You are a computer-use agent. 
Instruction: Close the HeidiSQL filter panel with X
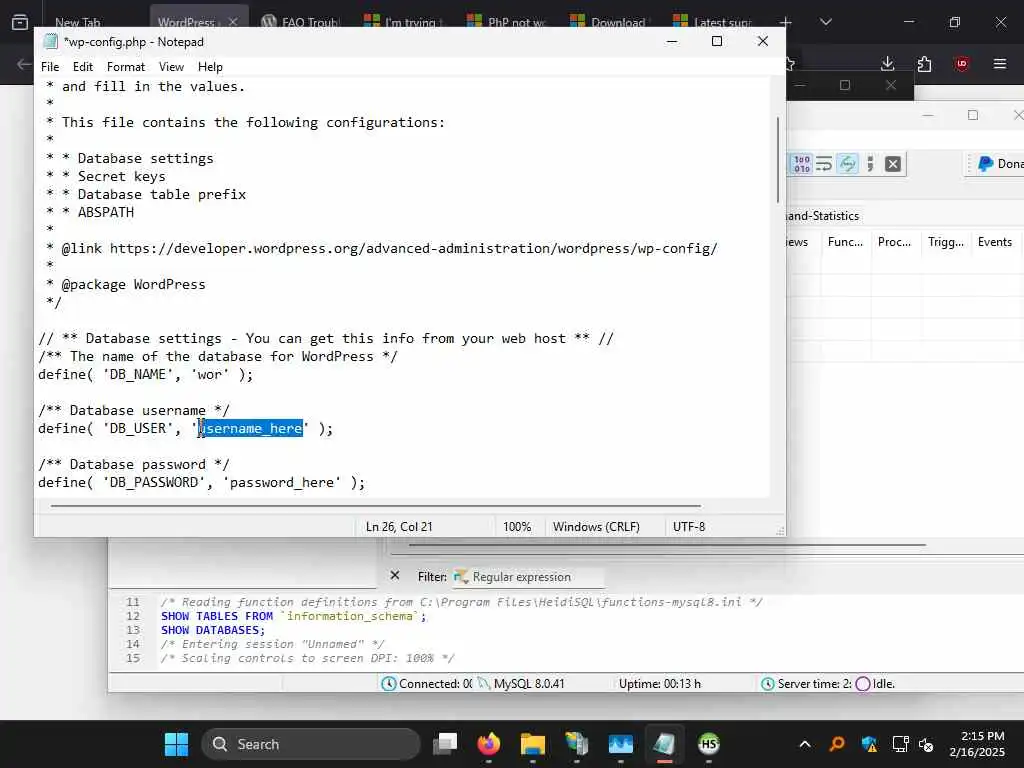[x=394, y=575]
